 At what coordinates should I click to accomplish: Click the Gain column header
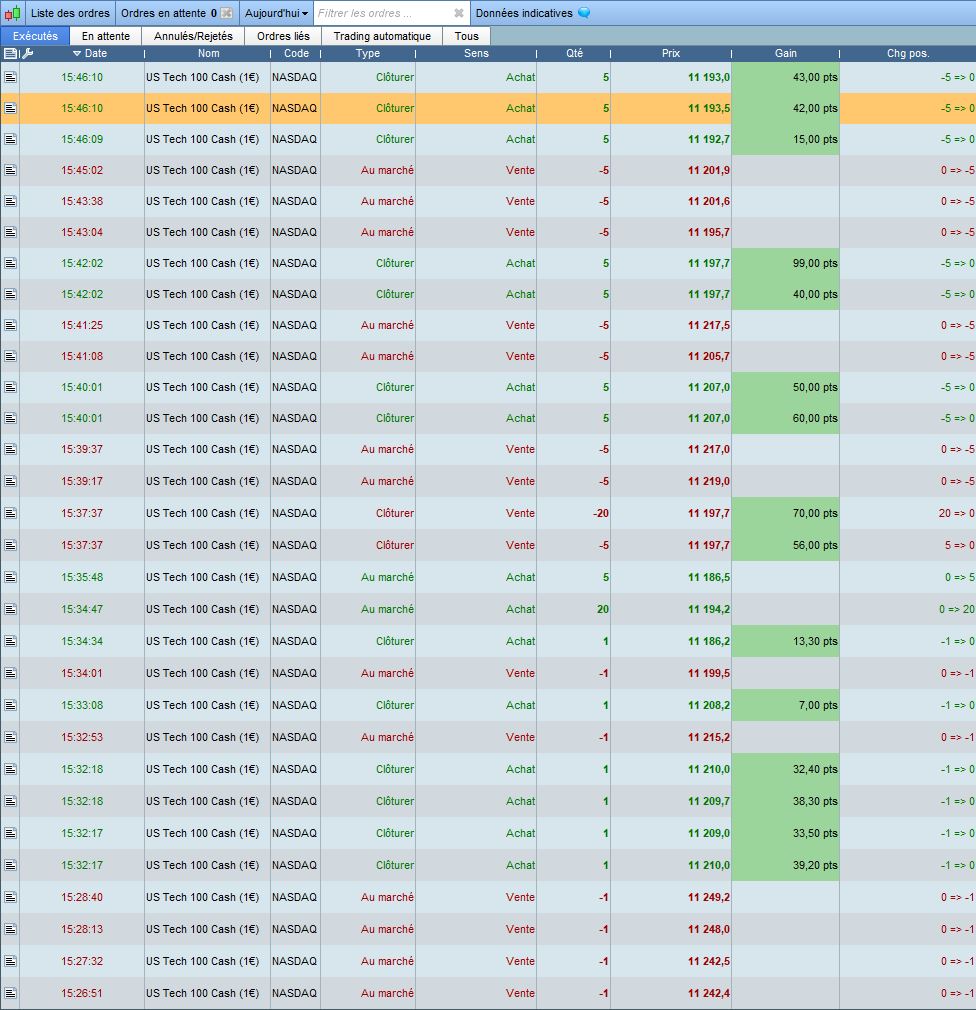785,53
